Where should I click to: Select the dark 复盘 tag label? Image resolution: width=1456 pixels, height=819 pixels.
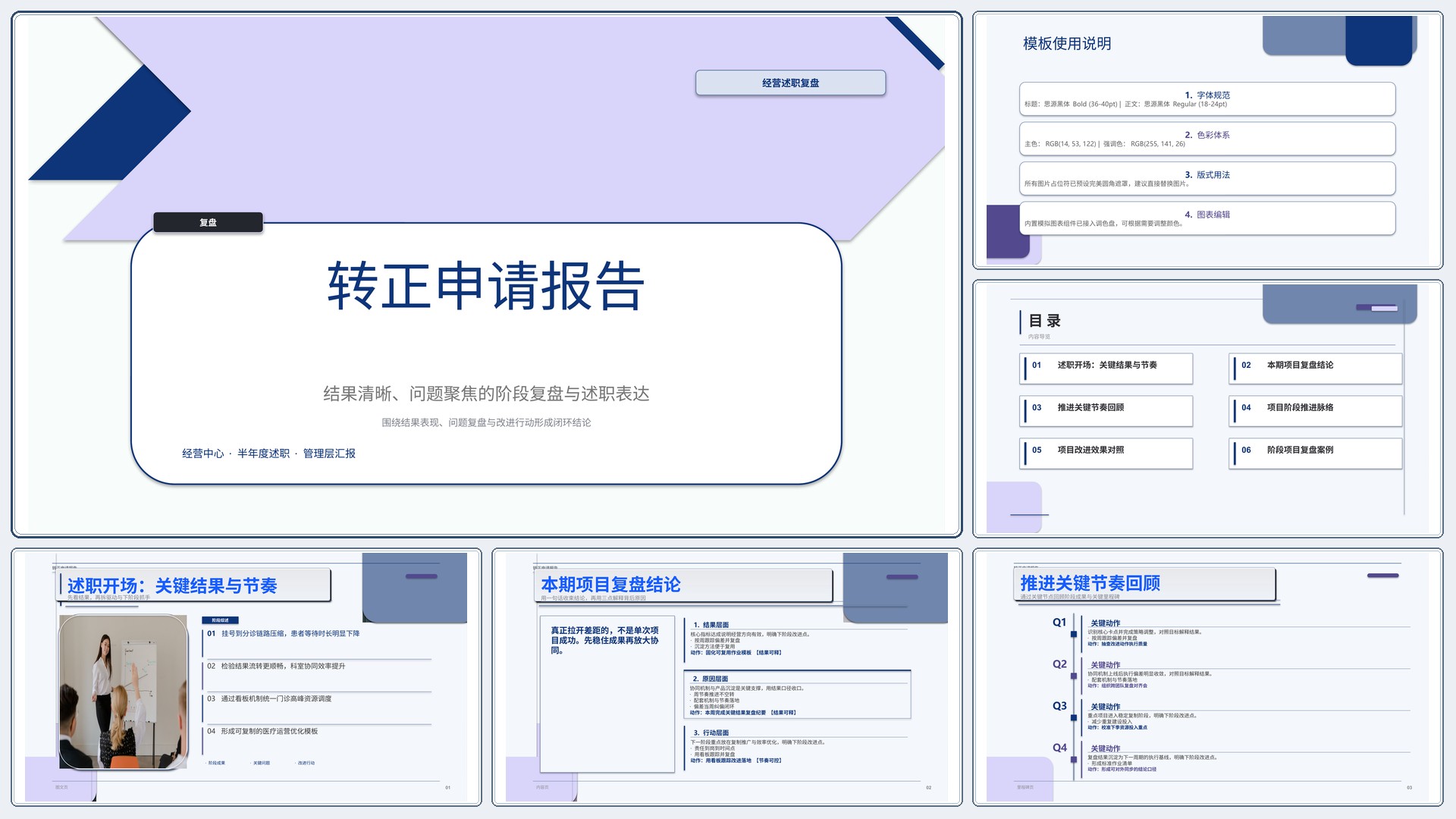(x=209, y=222)
